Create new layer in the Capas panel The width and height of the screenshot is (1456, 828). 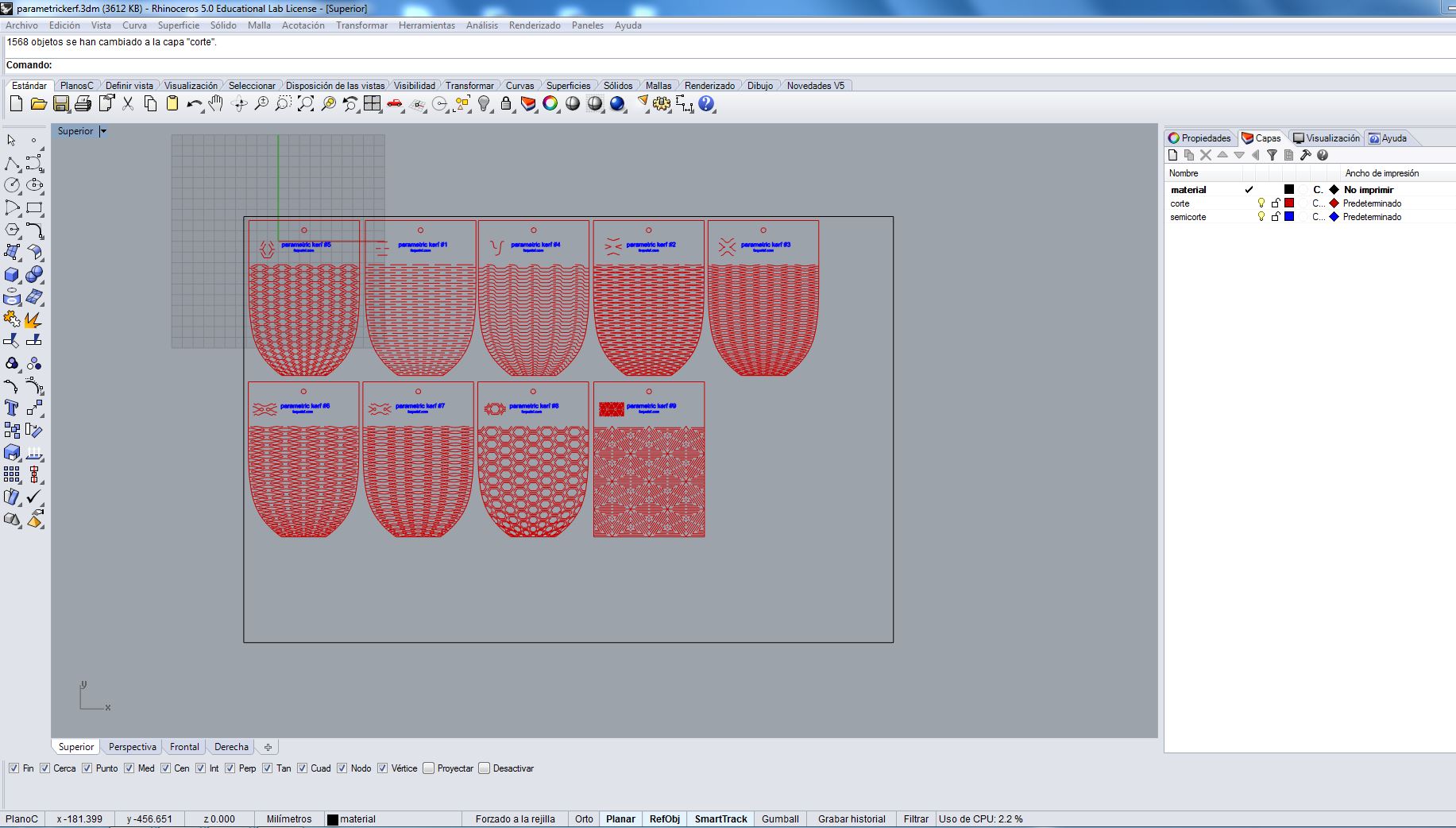(x=1172, y=156)
